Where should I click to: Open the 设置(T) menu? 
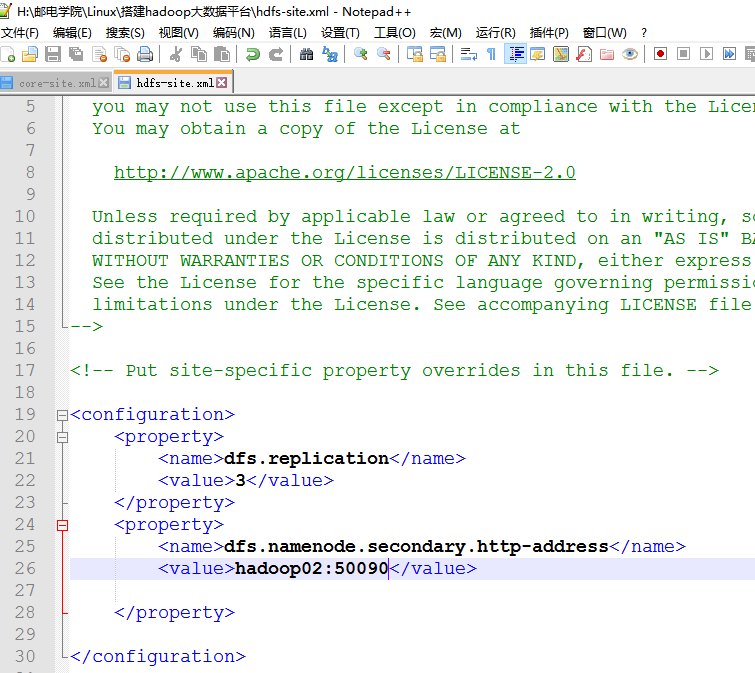340,33
